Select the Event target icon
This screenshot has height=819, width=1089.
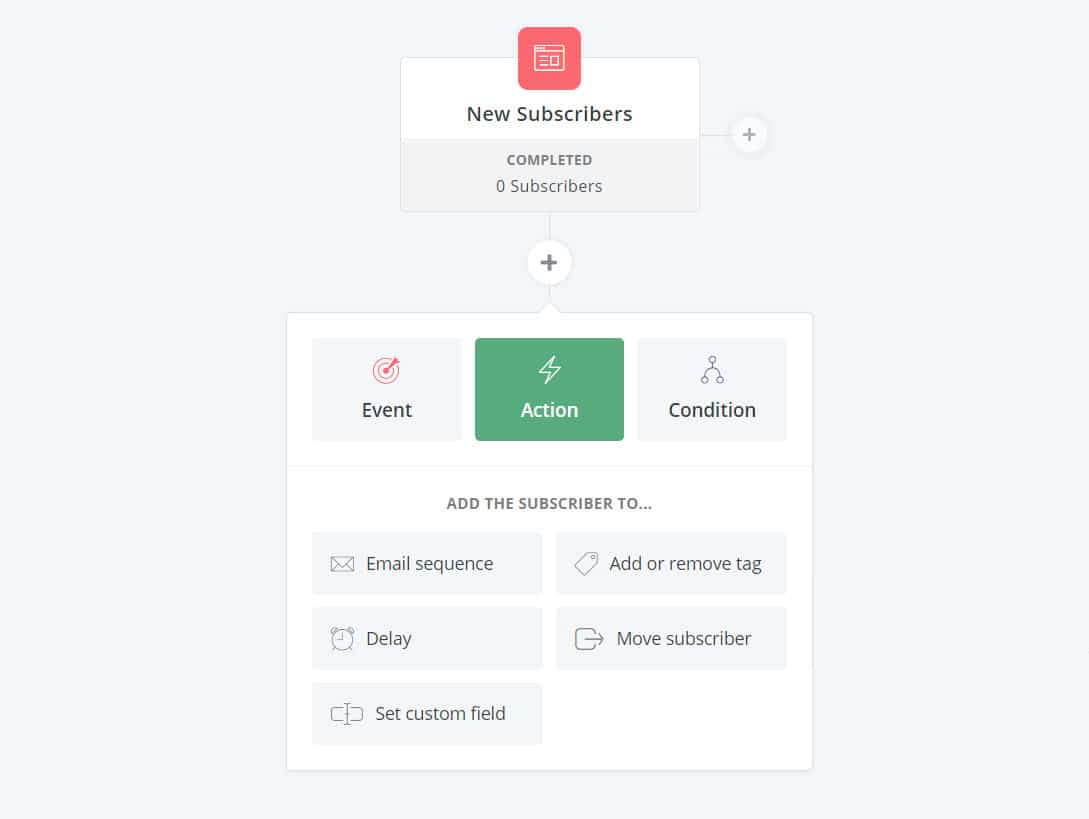click(x=386, y=370)
